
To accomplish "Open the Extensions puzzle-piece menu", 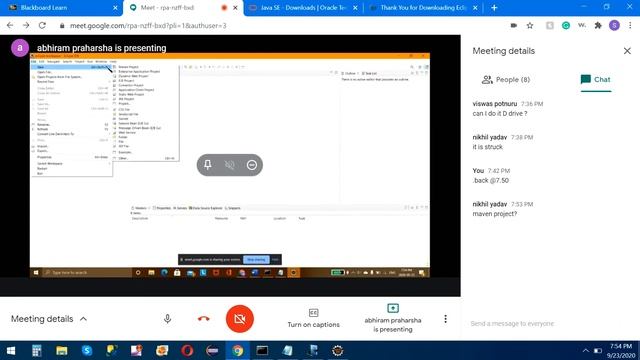I will pyautogui.click(x=598, y=25).
